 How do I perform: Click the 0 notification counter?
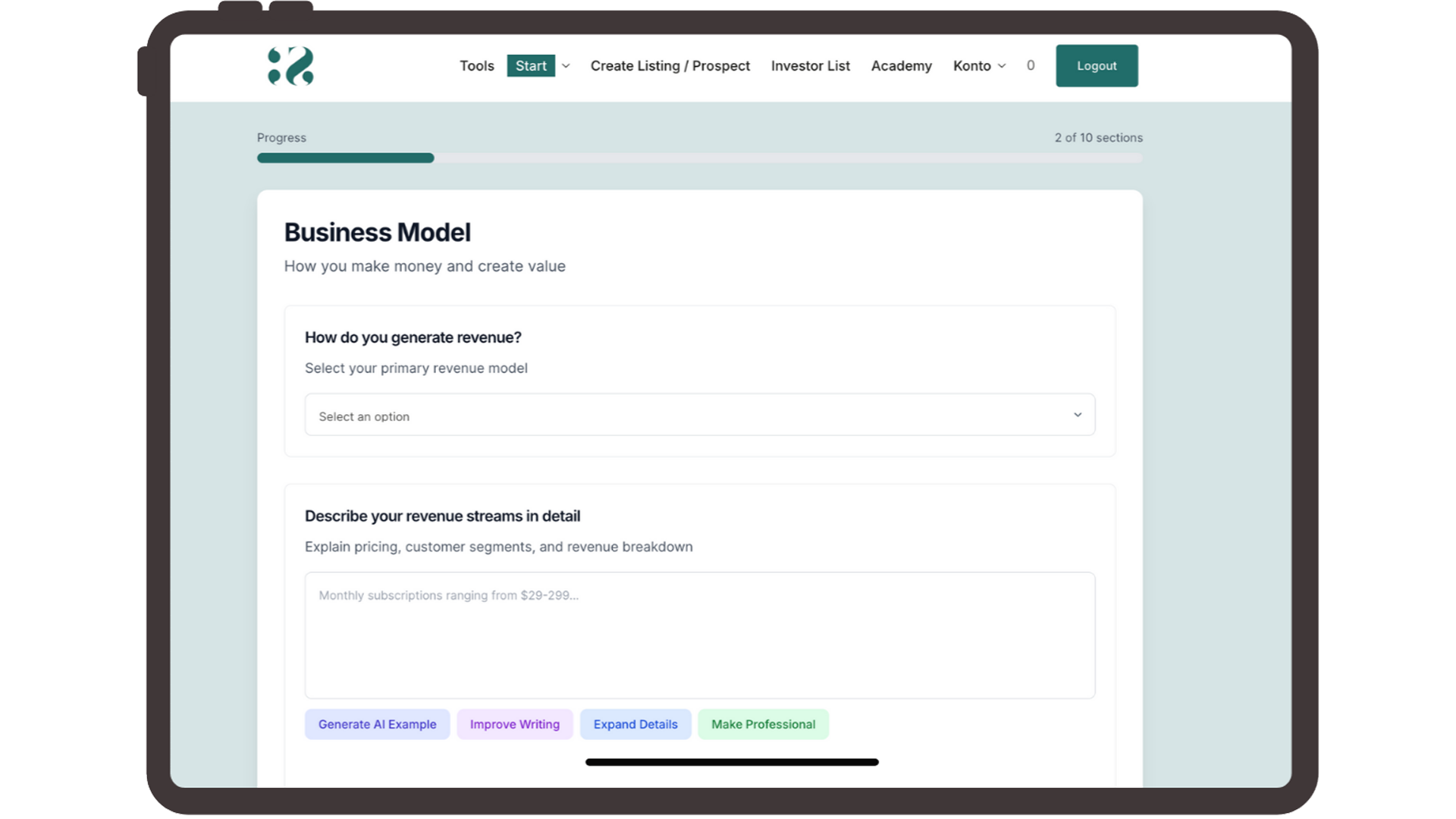(x=1030, y=66)
